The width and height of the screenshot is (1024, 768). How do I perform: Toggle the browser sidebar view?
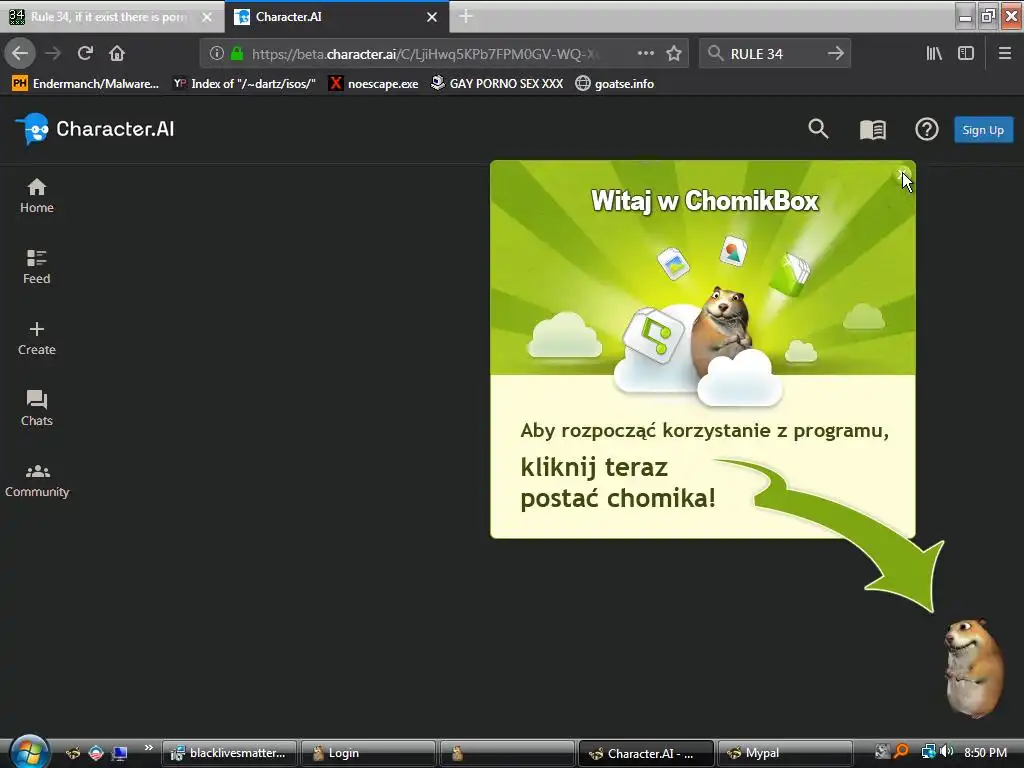[x=966, y=54]
